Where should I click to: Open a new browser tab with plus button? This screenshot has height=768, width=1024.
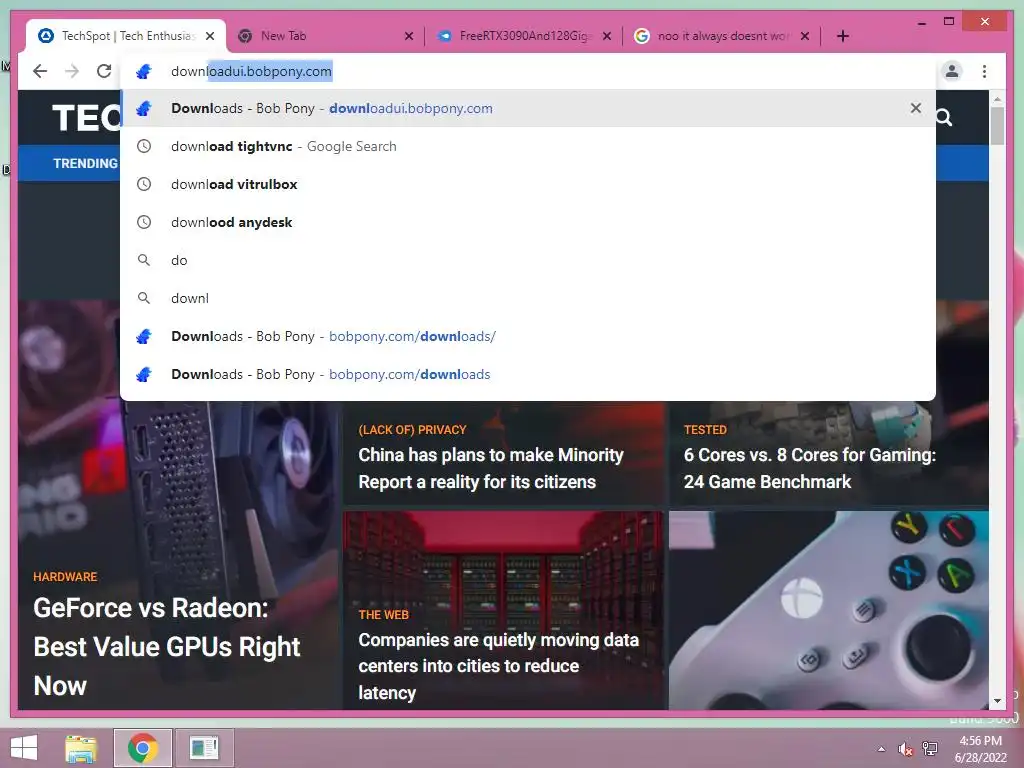click(x=843, y=36)
